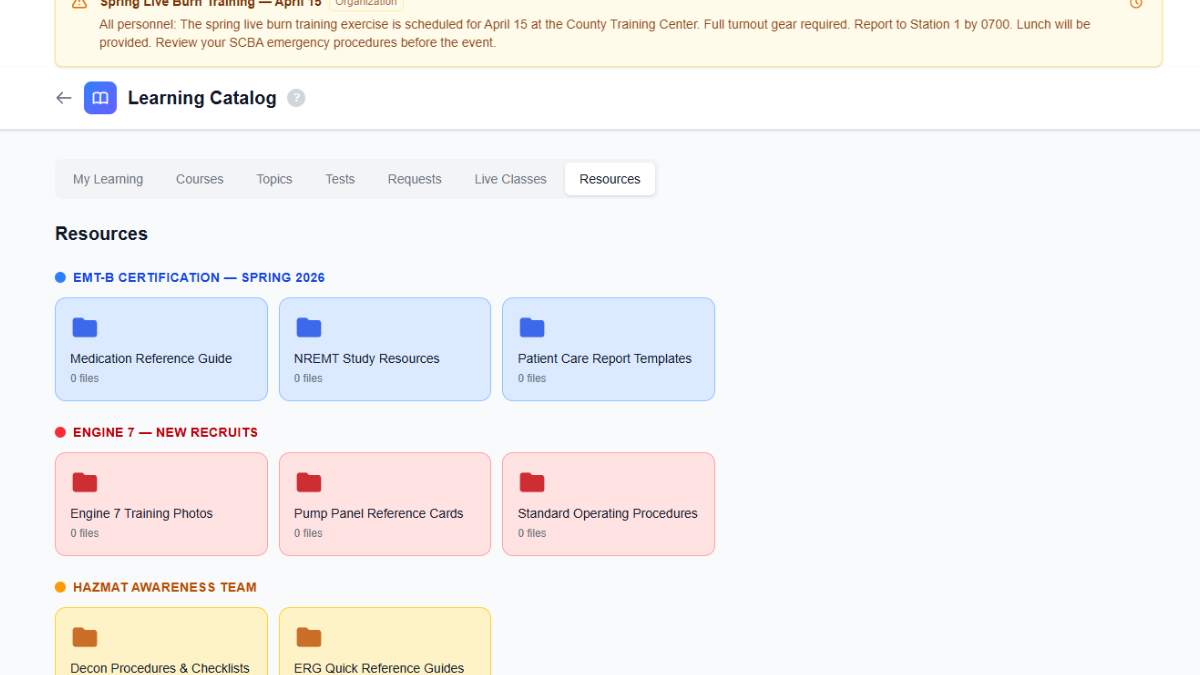Click the clock icon on the announcement banner
Viewport: 1200px width, 675px height.
click(1136, 4)
